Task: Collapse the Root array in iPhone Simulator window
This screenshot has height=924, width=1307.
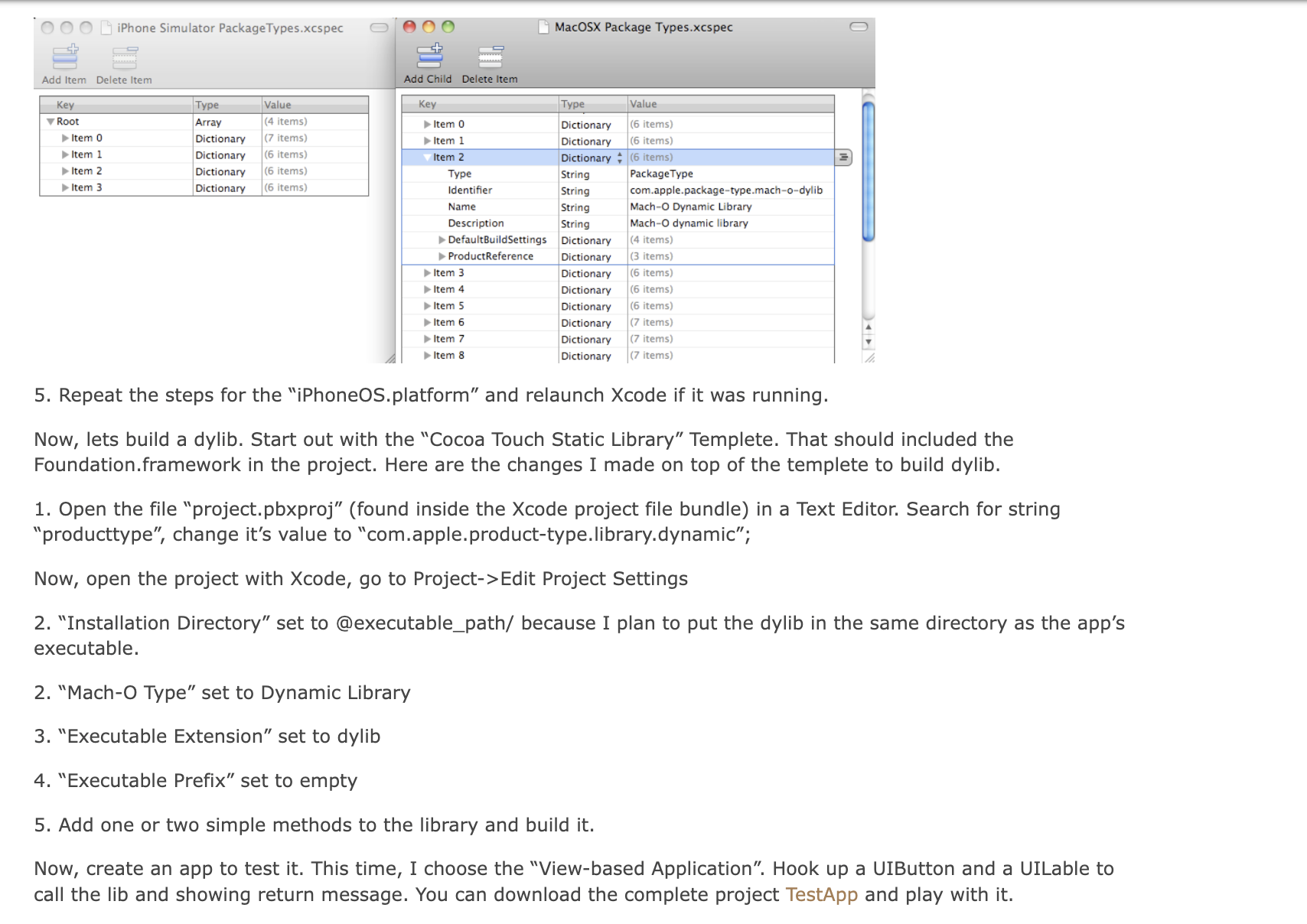Action: (51, 122)
